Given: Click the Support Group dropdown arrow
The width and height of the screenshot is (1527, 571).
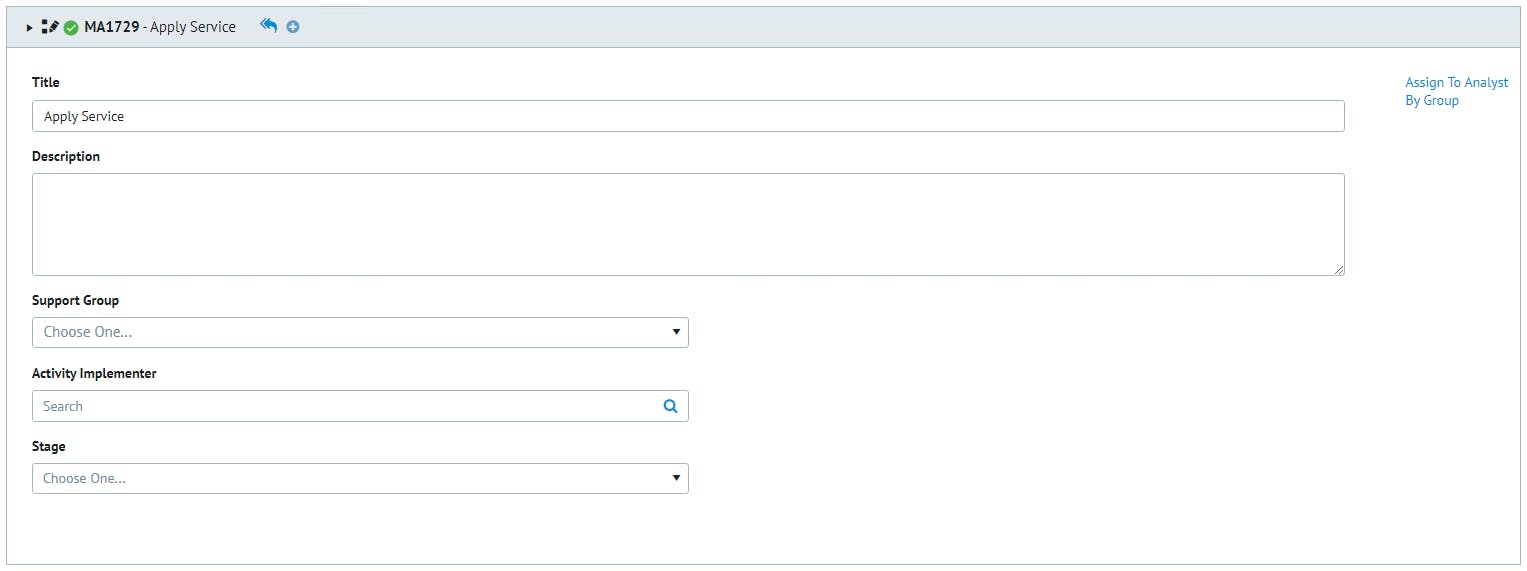Looking at the screenshot, I should (676, 332).
